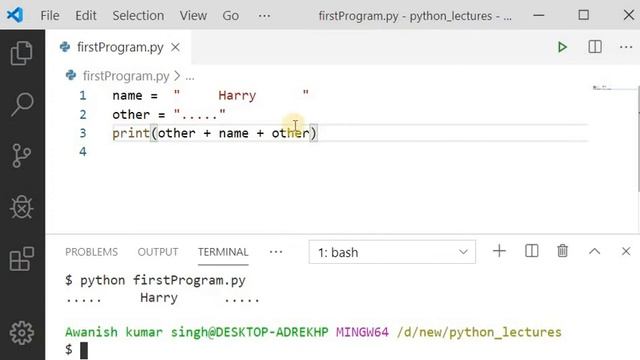Click the /d/new/python_lectures path in terminal
The width and height of the screenshot is (640, 360).
click(479, 332)
